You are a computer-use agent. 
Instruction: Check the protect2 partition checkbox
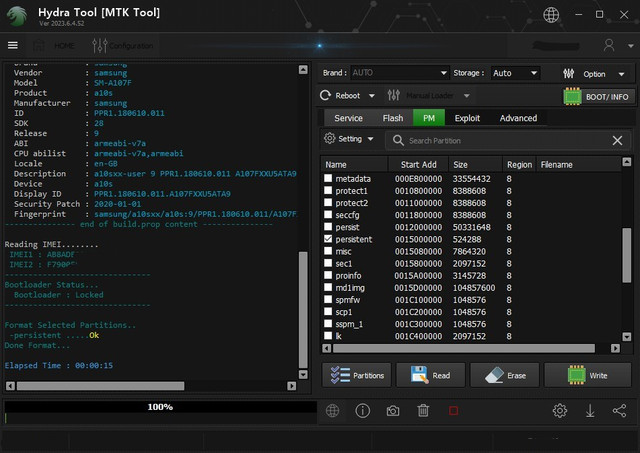point(328,202)
